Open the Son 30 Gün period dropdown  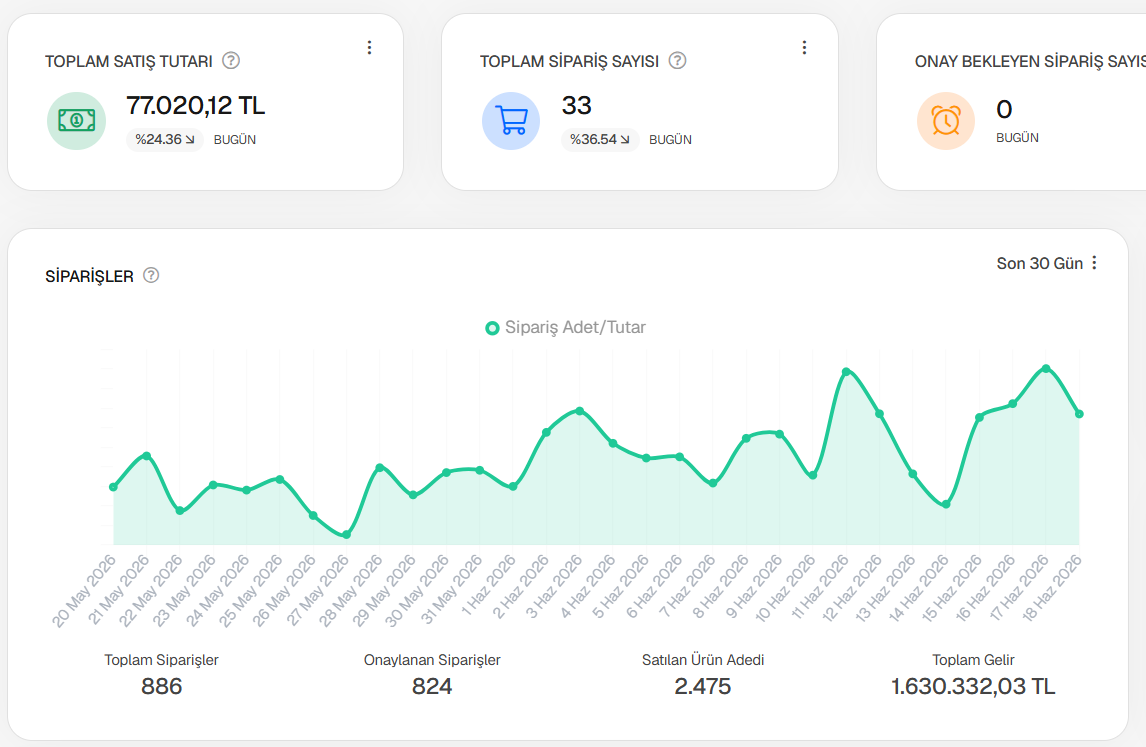click(x=1047, y=263)
